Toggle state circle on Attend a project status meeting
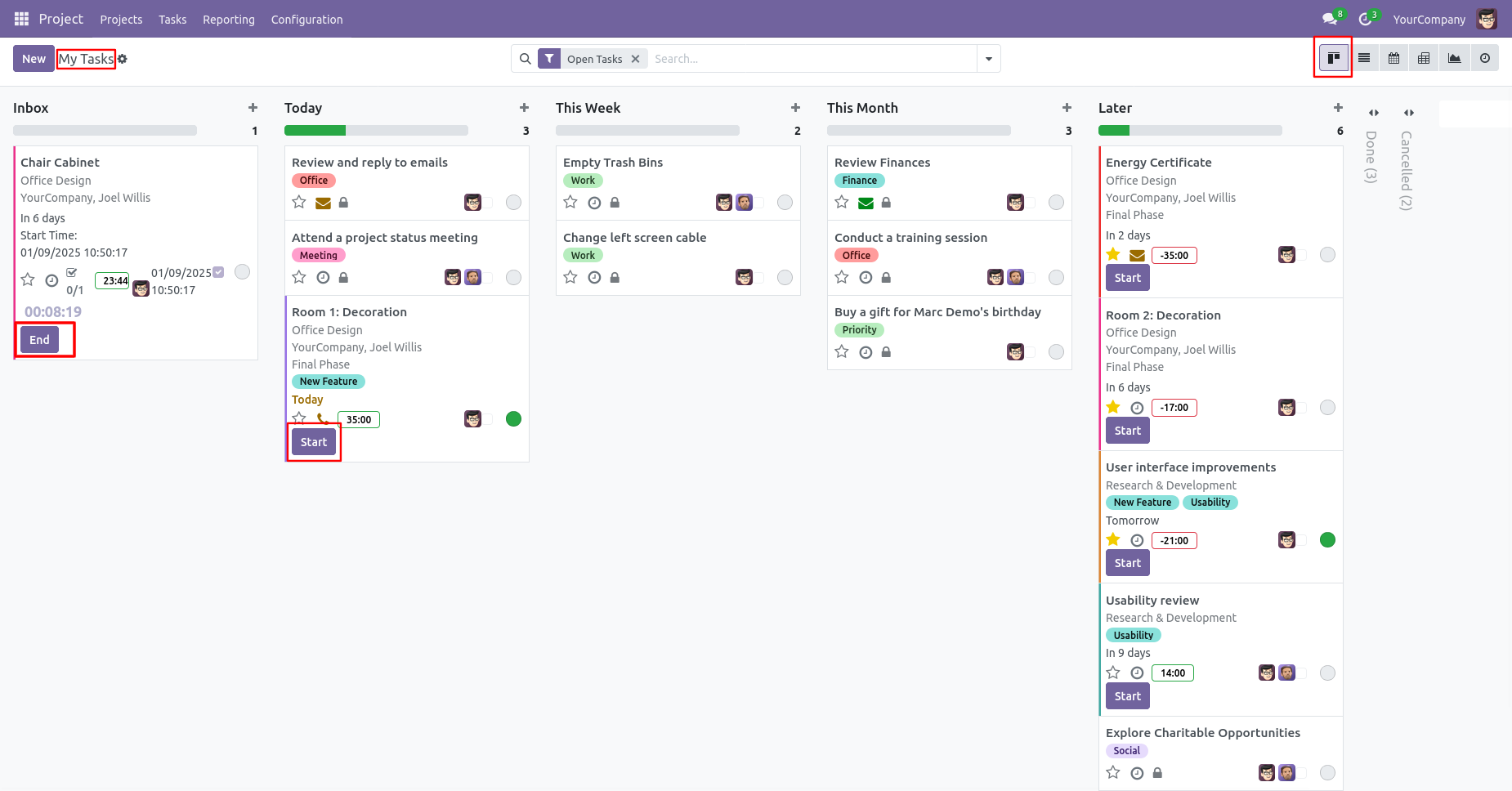The image size is (1512, 791). 514,278
